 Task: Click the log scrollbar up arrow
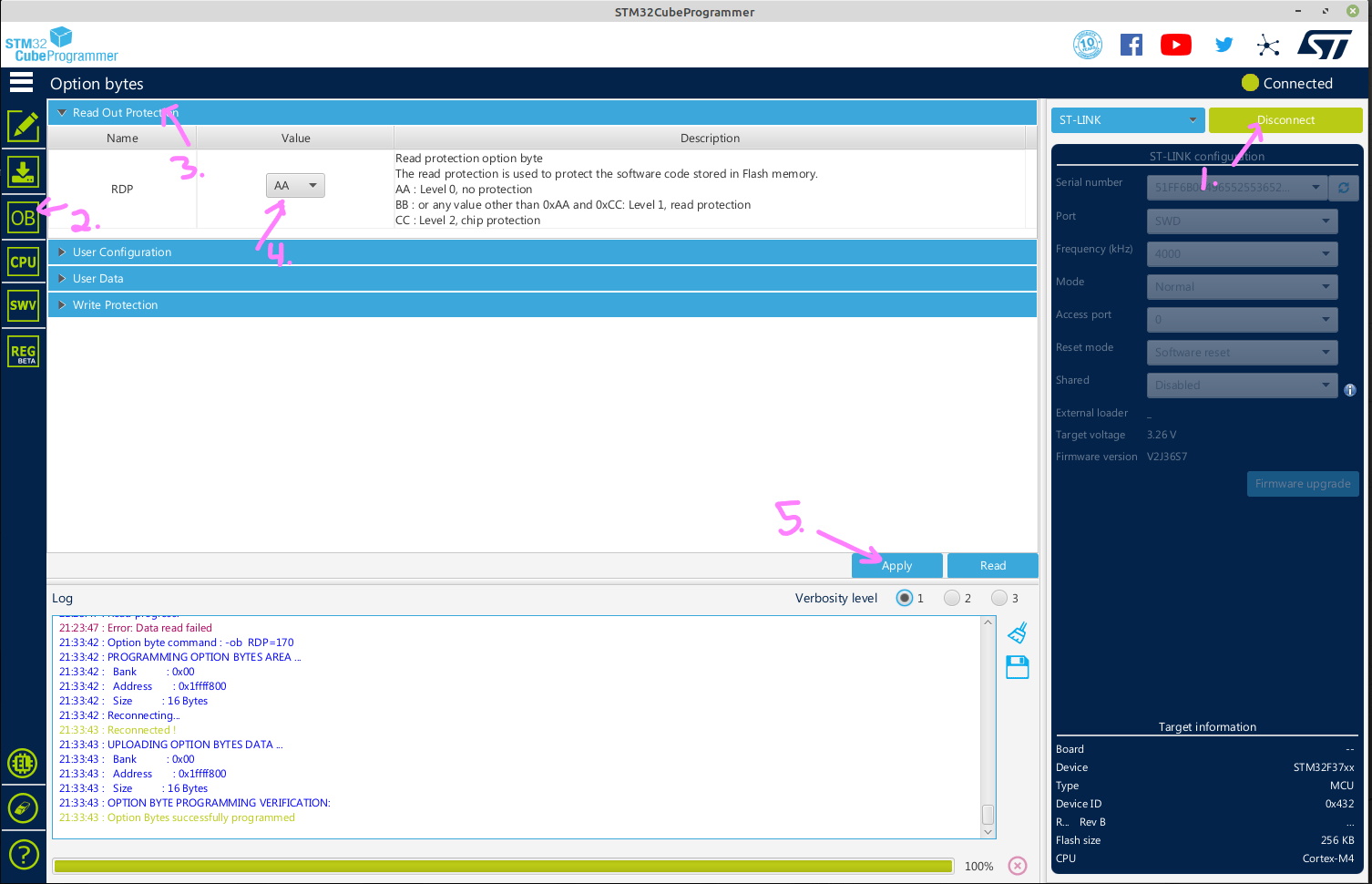[988, 622]
